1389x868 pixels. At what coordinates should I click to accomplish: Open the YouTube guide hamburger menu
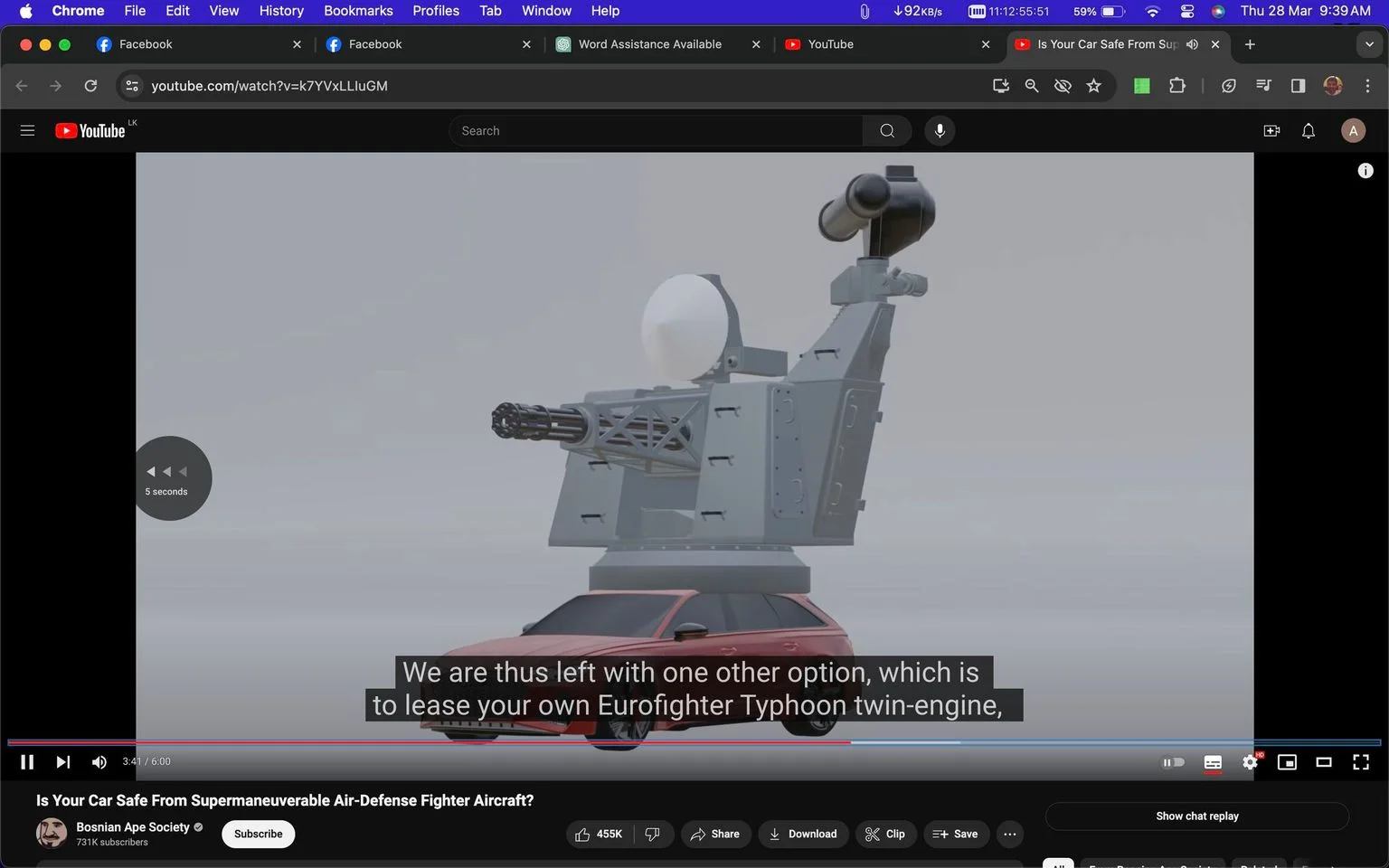[x=27, y=131]
